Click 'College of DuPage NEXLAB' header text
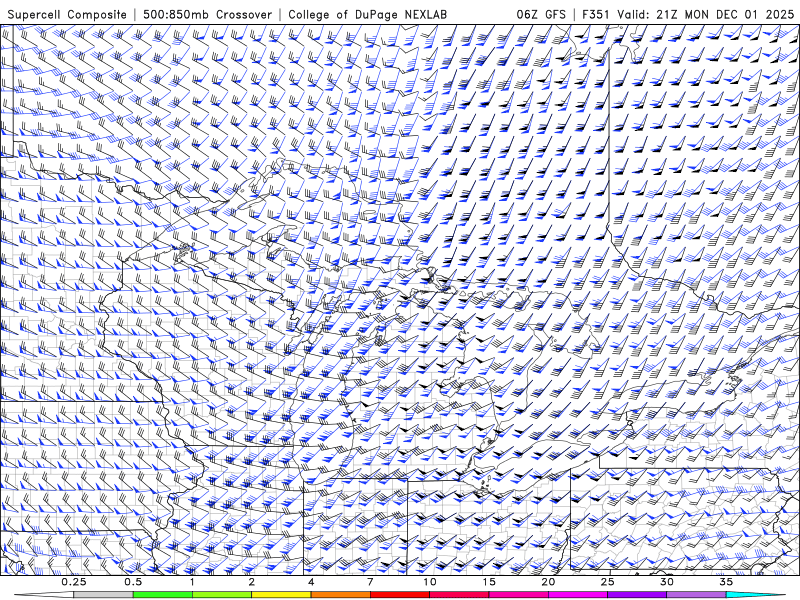Image resolution: width=800 pixels, height=600 pixels. click(367, 15)
